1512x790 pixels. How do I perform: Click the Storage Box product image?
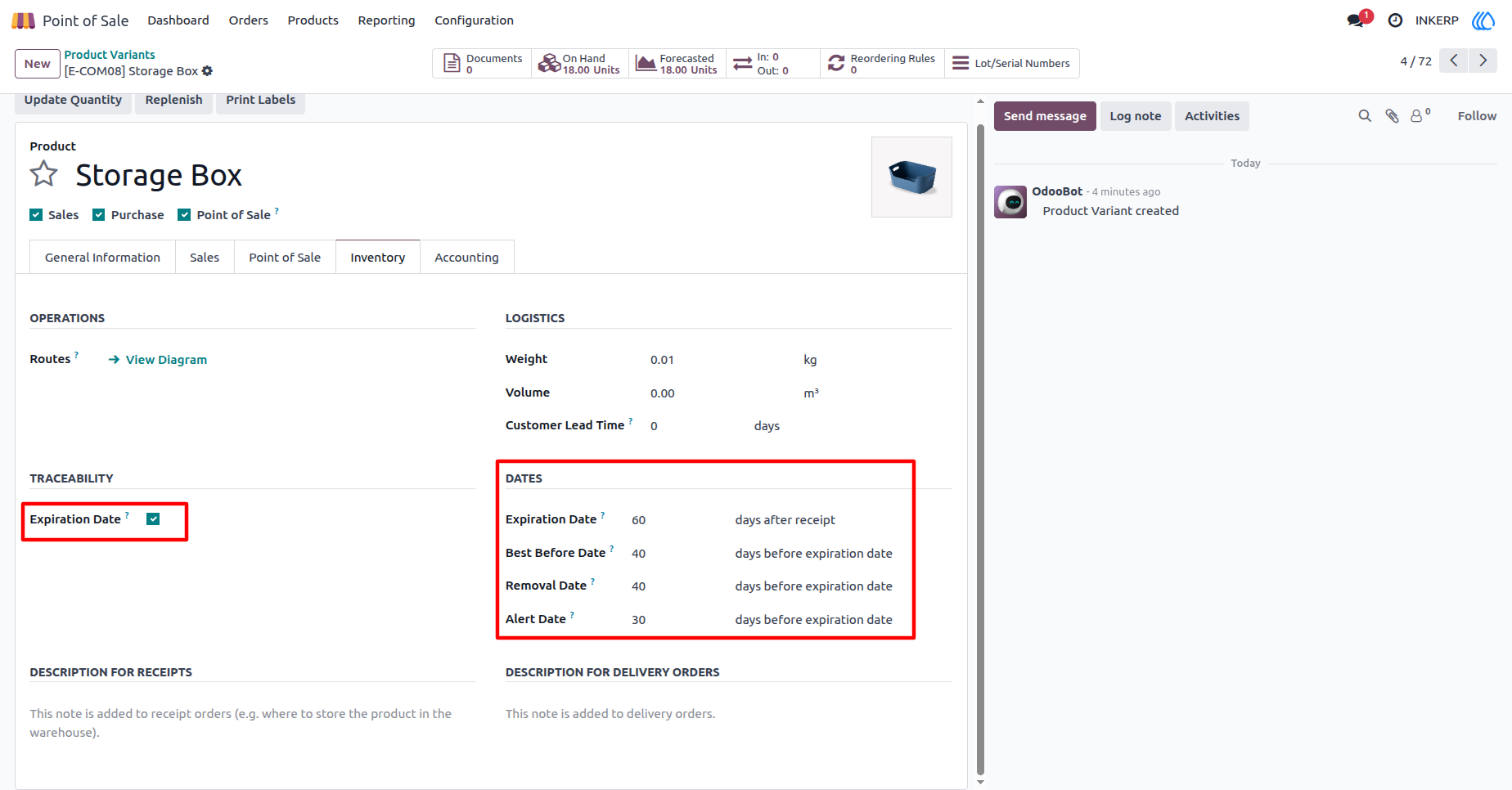911,177
